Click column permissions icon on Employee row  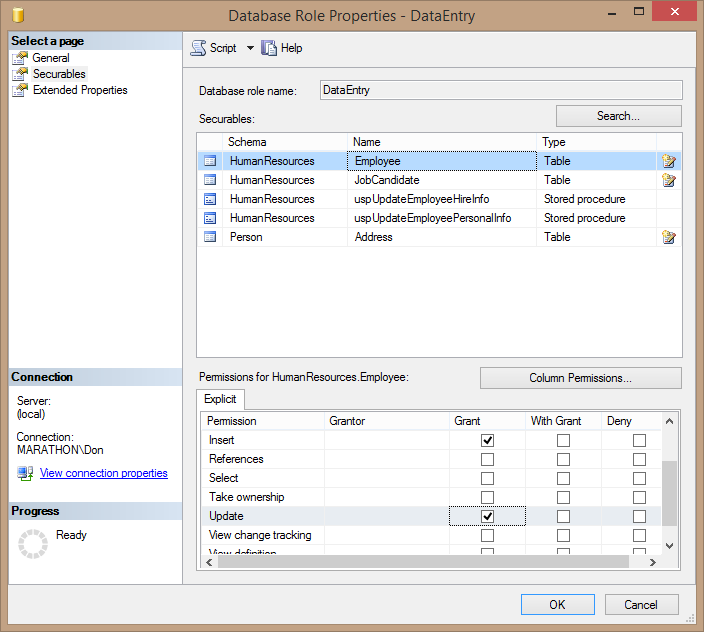(669, 161)
